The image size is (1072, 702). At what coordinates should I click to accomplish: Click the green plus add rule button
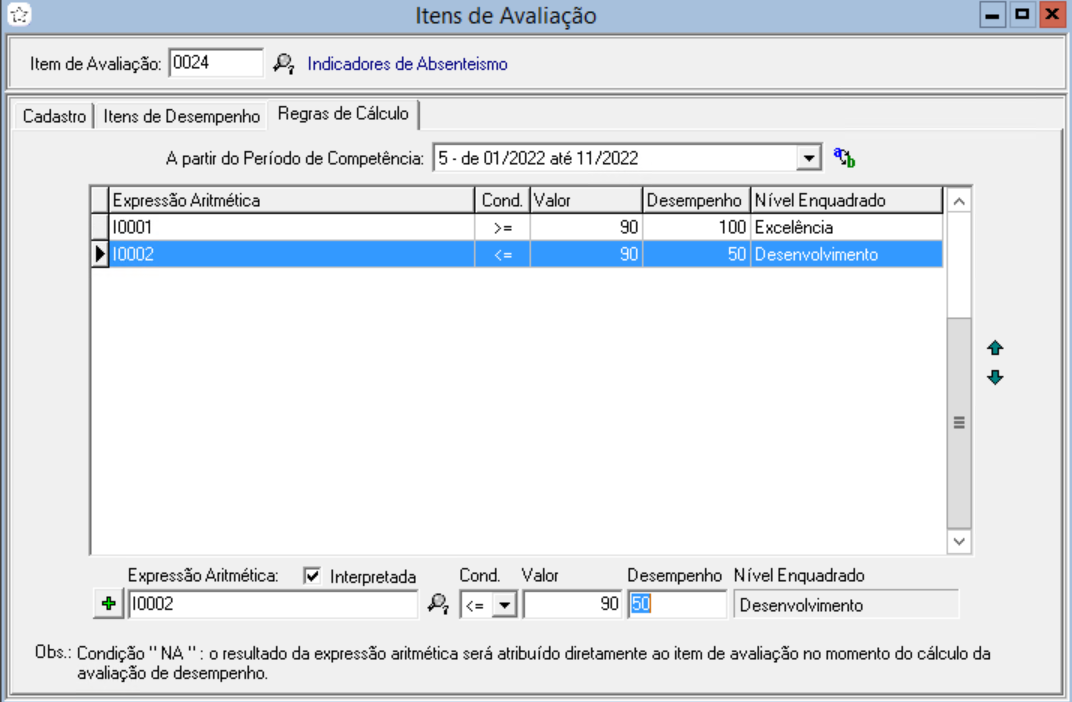tap(108, 604)
